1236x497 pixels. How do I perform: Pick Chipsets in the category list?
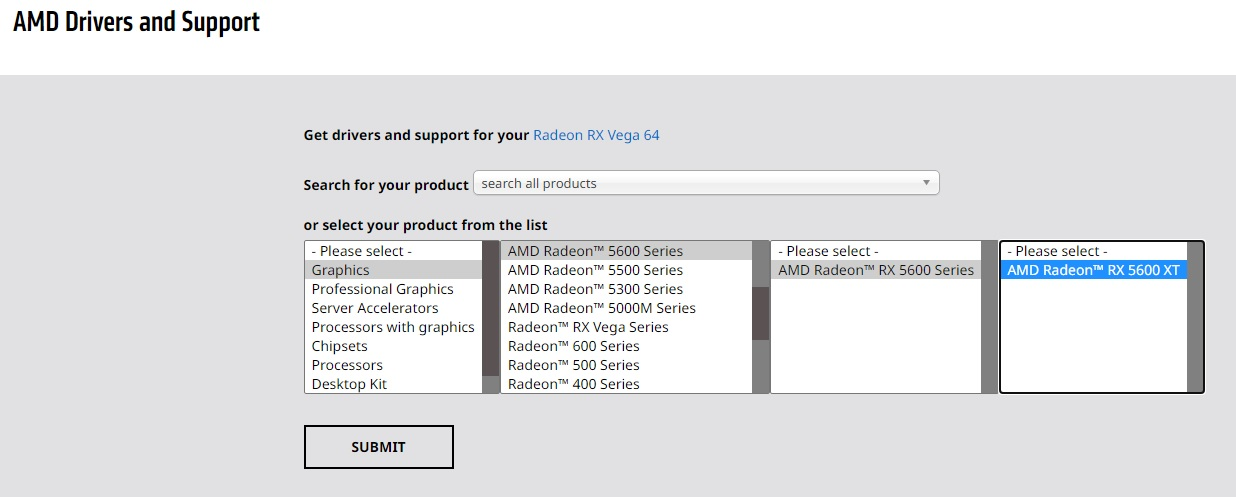[x=393, y=346]
